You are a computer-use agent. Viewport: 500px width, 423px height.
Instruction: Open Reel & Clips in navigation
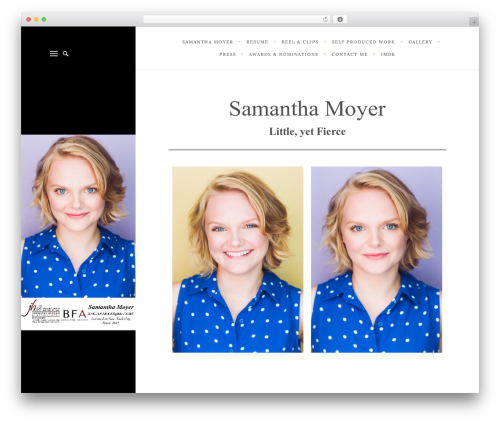300,42
